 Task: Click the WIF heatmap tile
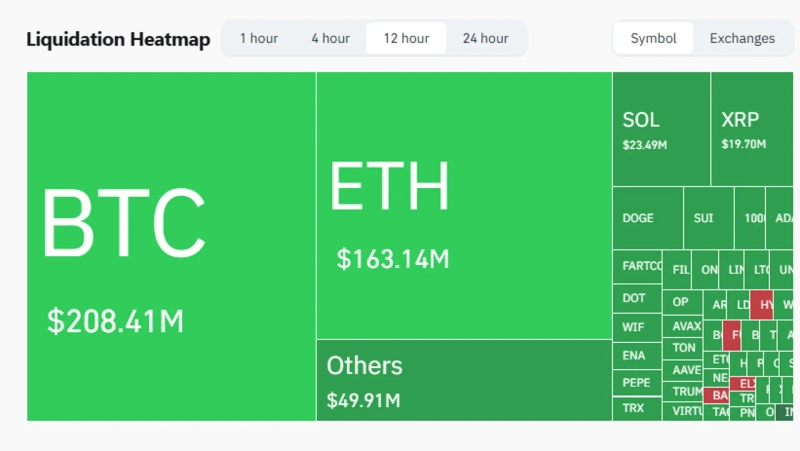click(x=635, y=326)
